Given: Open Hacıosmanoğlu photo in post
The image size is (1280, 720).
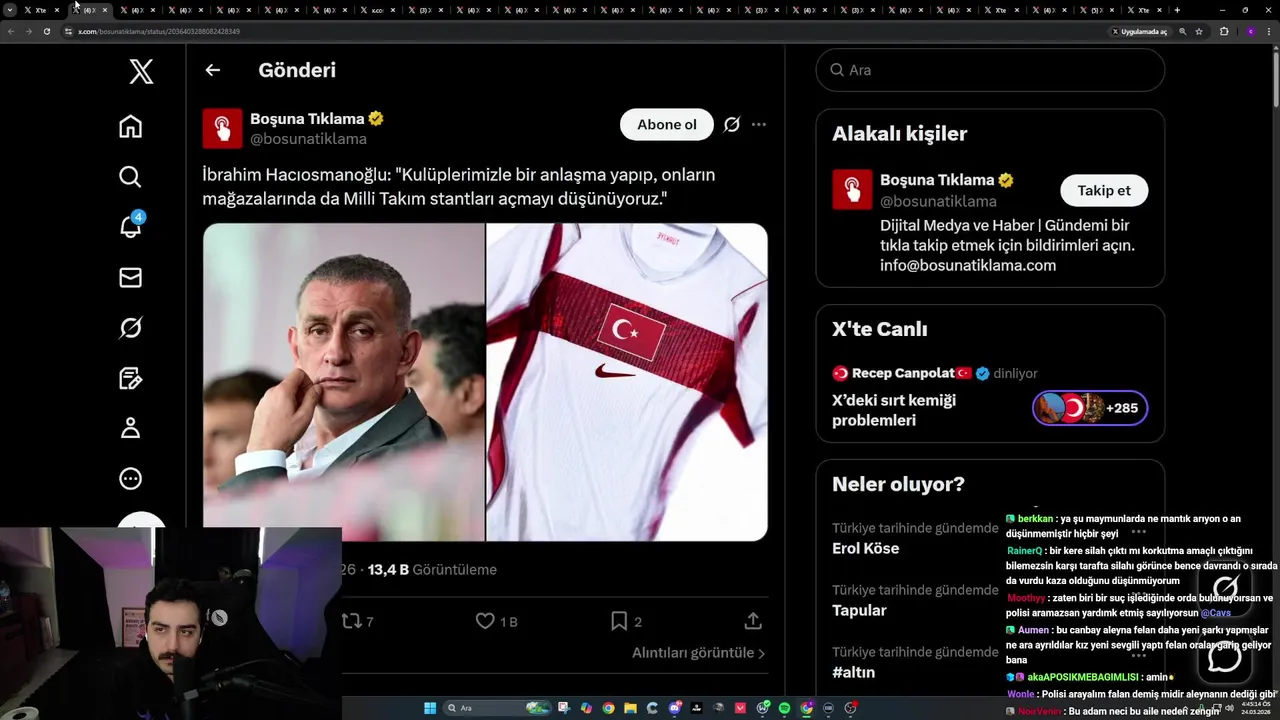Looking at the screenshot, I should tap(344, 382).
